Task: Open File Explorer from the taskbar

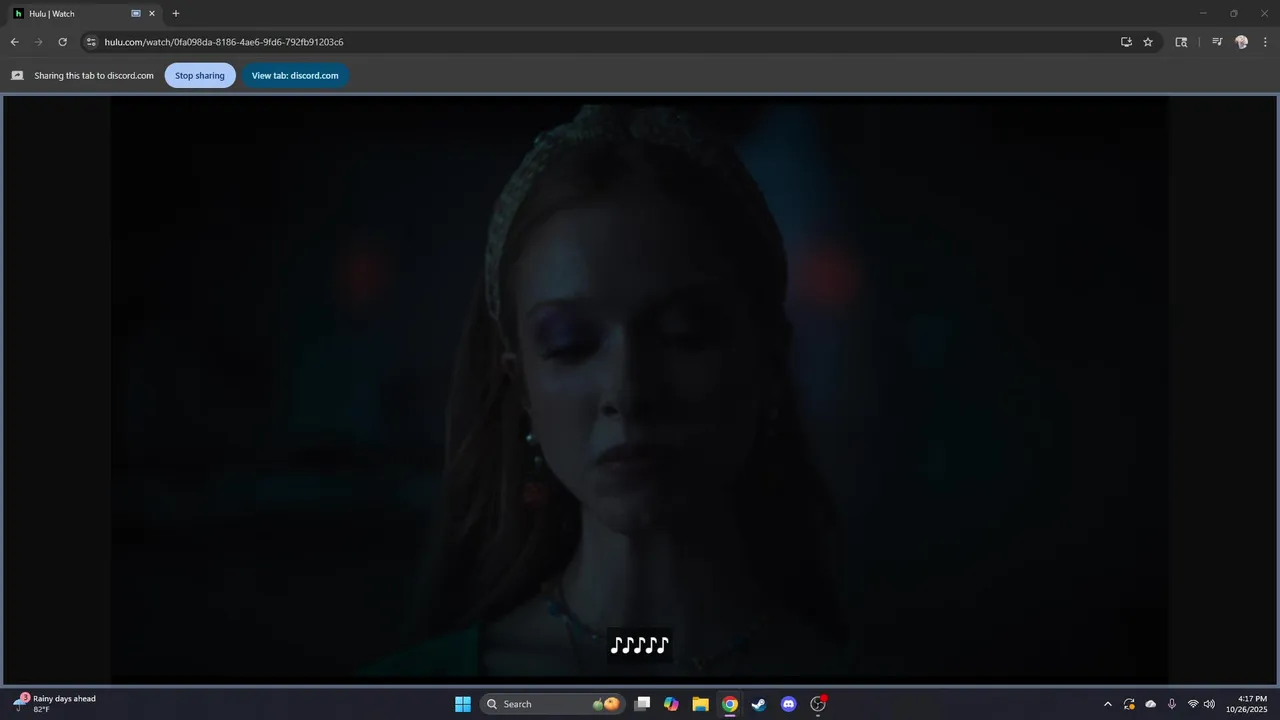Action: pyautogui.click(x=700, y=704)
